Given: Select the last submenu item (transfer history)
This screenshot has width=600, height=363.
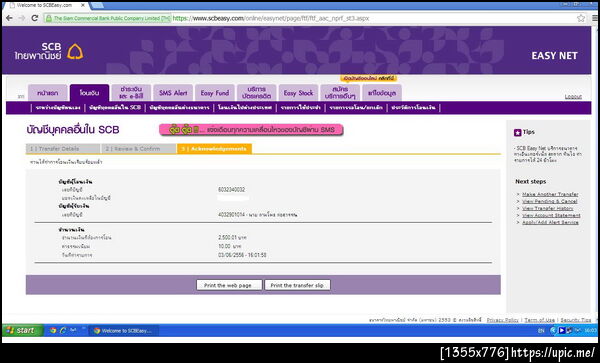Looking at the screenshot, I should pos(413,108).
